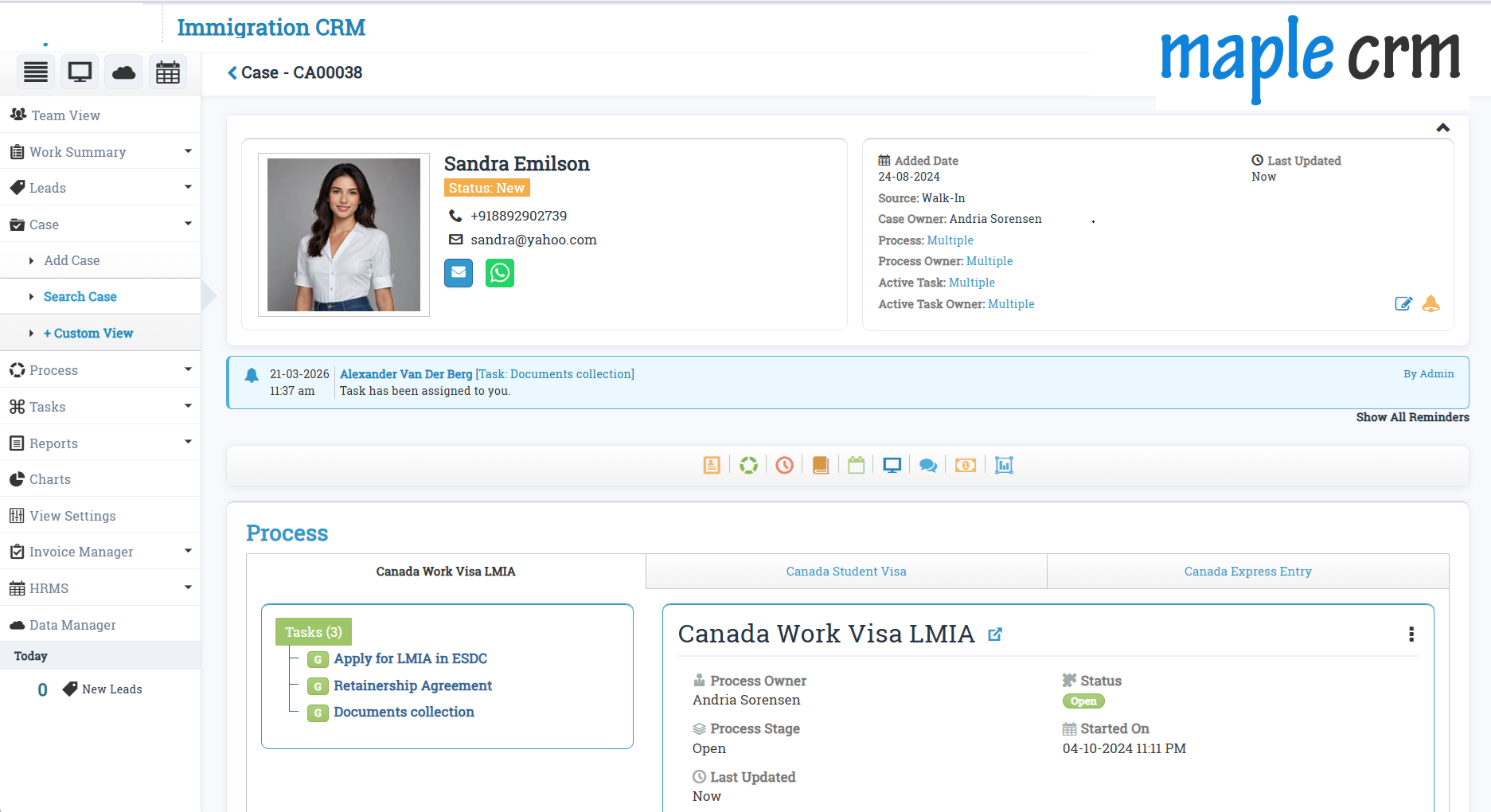Open the cloud icon in the top toolbar
This screenshot has width=1491, height=812.
123,72
